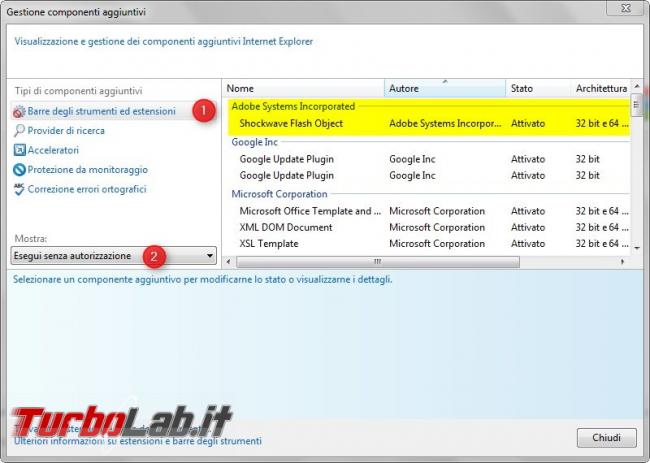Click Attivato status of Shockwave Flash Object
The width and height of the screenshot is (650, 463).
coord(528,124)
